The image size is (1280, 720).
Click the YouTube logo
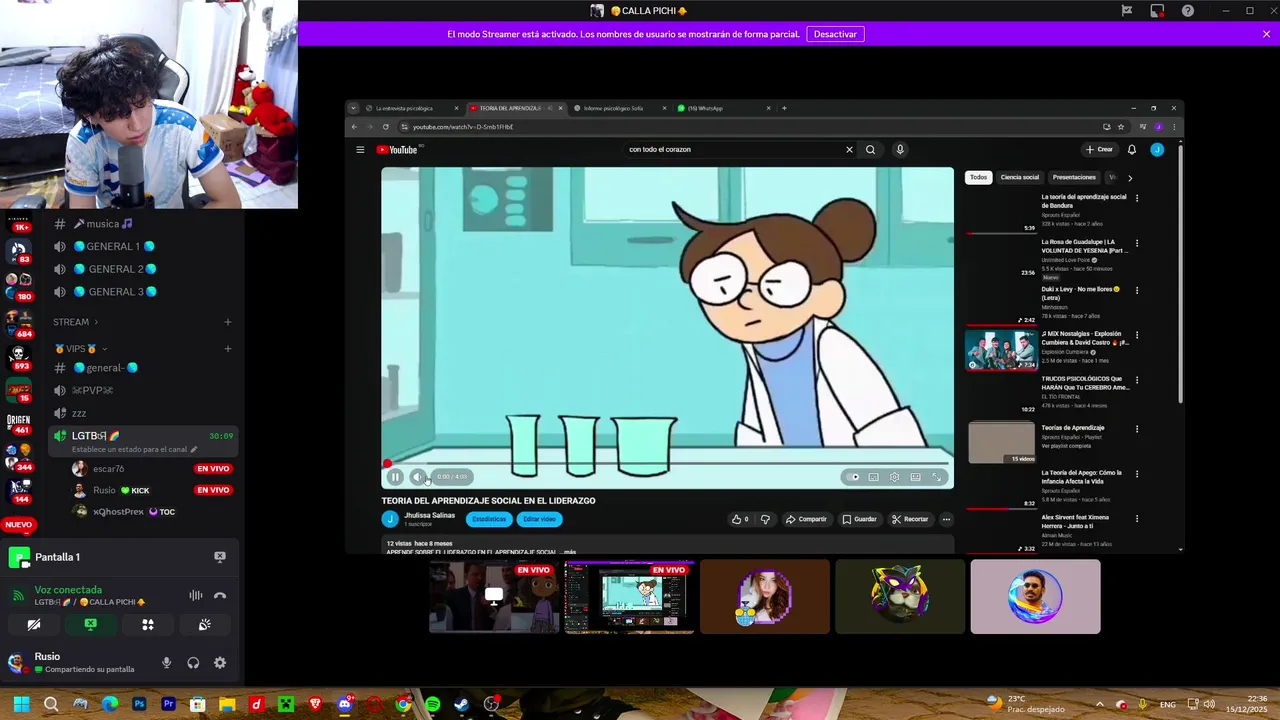pos(397,150)
